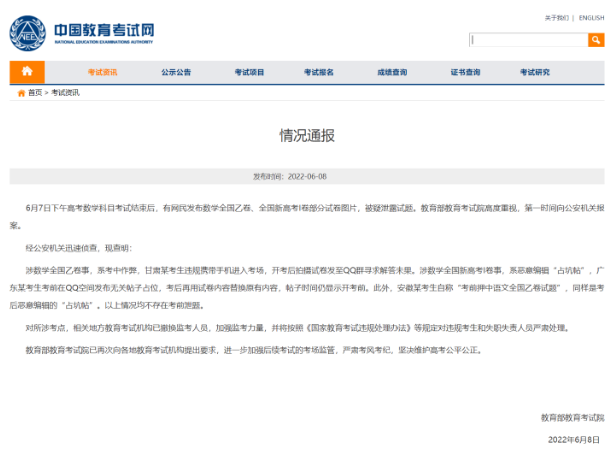Click the article title 情况通报
The width and height of the screenshot is (611, 452).
coord(307,136)
